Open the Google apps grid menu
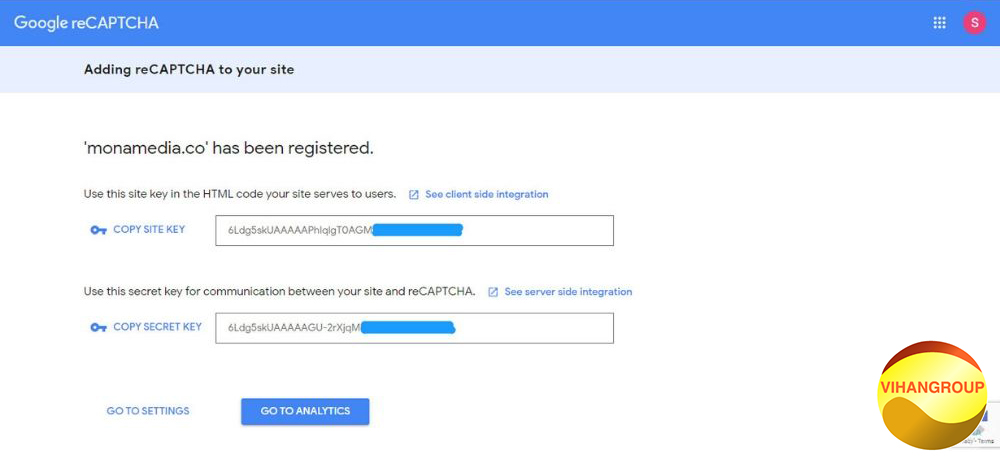1000x457 pixels. (939, 23)
